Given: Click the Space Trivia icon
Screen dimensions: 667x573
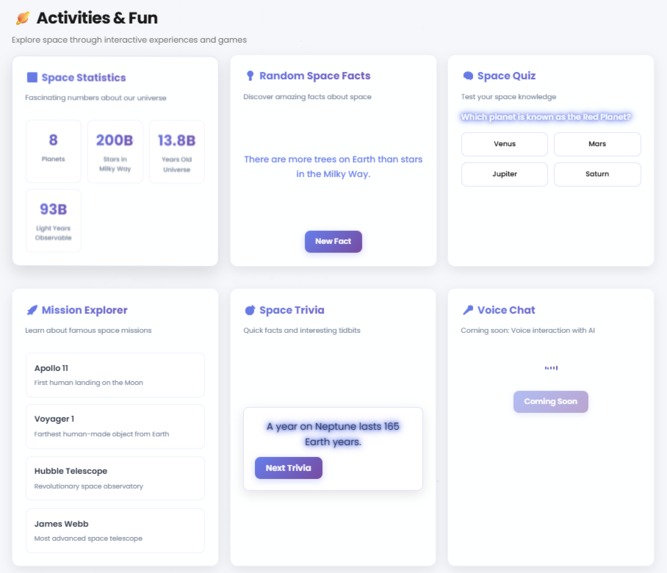Looking at the screenshot, I should [250, 310].
